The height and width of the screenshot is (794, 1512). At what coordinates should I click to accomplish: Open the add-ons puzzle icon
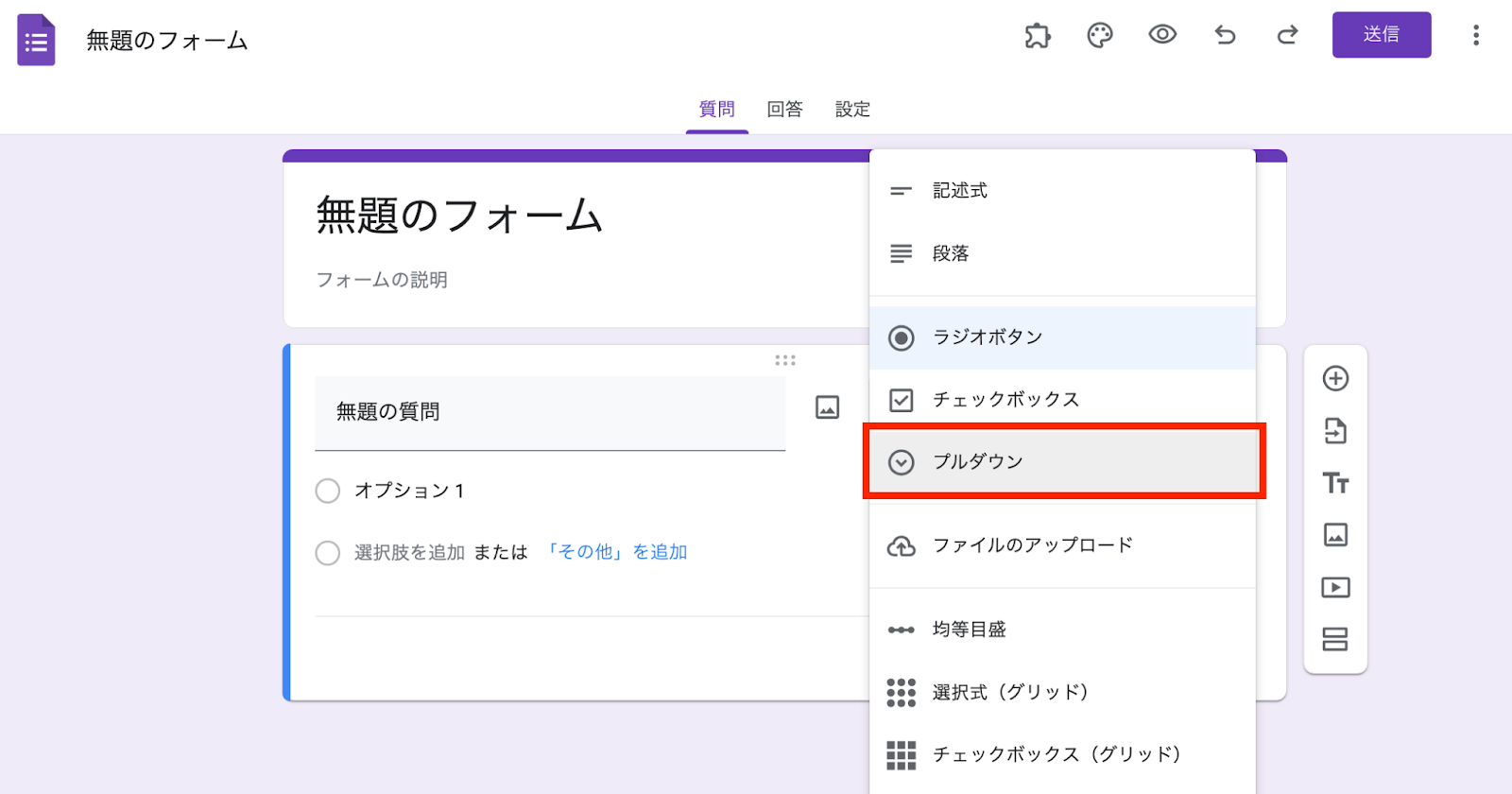point(1038,36)
